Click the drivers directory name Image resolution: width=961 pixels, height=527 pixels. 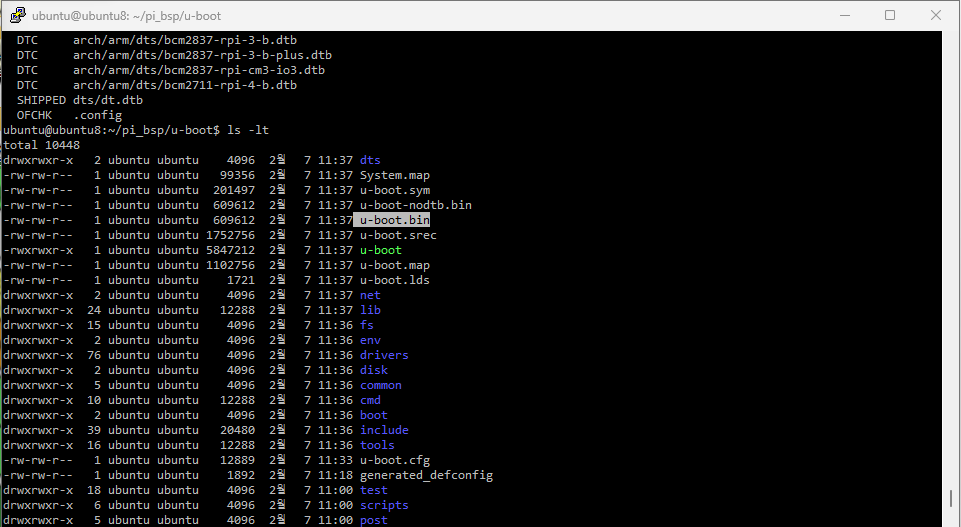click(384, 355)
